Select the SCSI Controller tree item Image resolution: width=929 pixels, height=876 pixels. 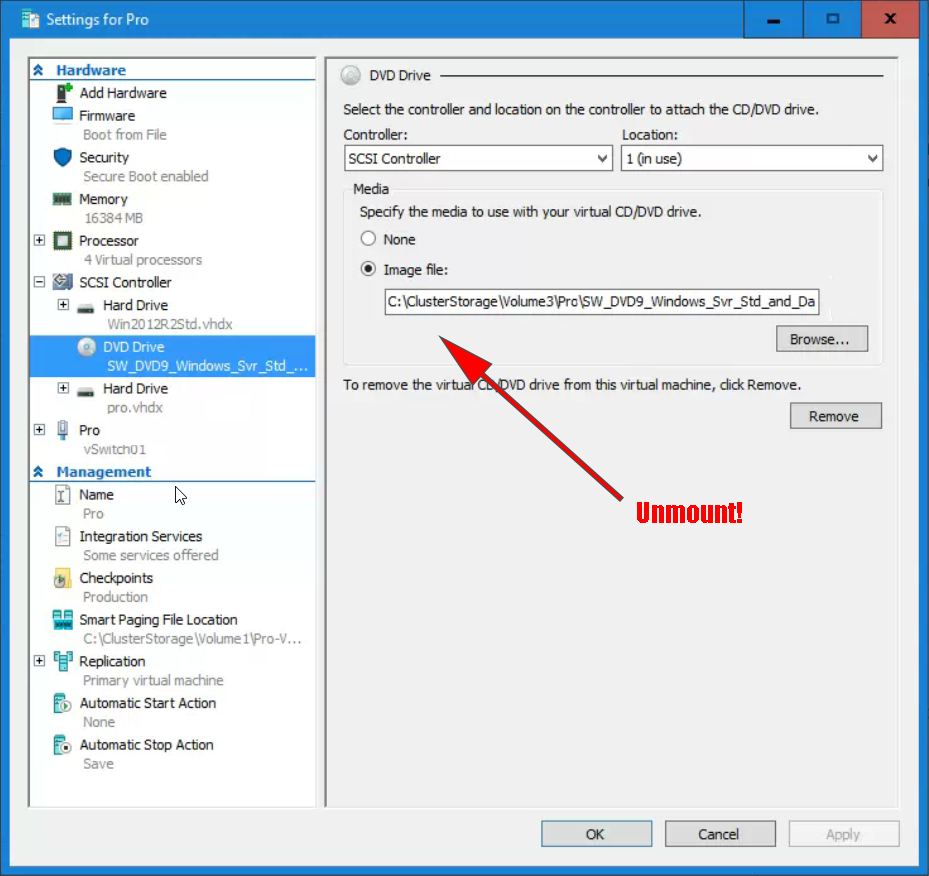click(125, 282)
